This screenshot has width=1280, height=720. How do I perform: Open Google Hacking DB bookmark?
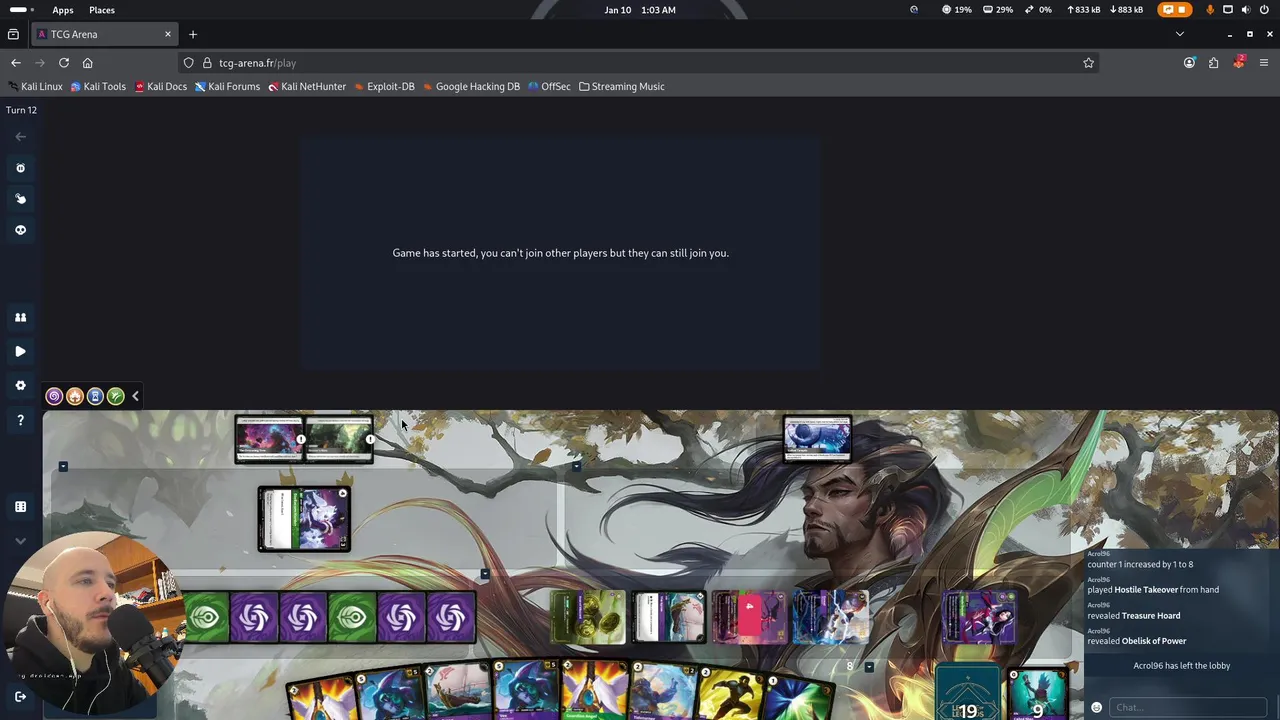[471, 86]
